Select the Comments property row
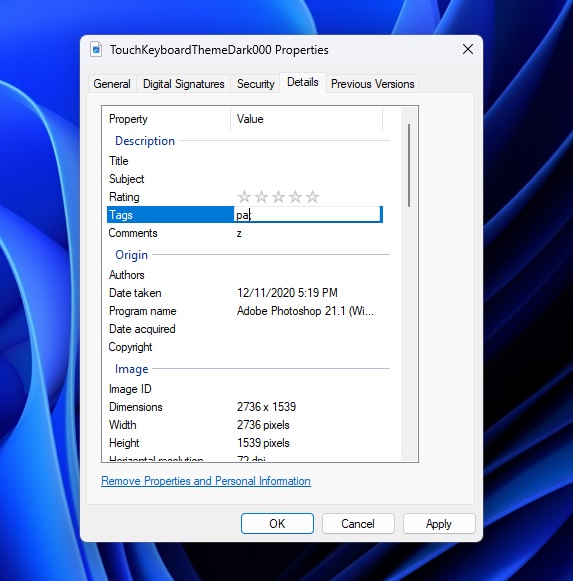 pos(245,233)
